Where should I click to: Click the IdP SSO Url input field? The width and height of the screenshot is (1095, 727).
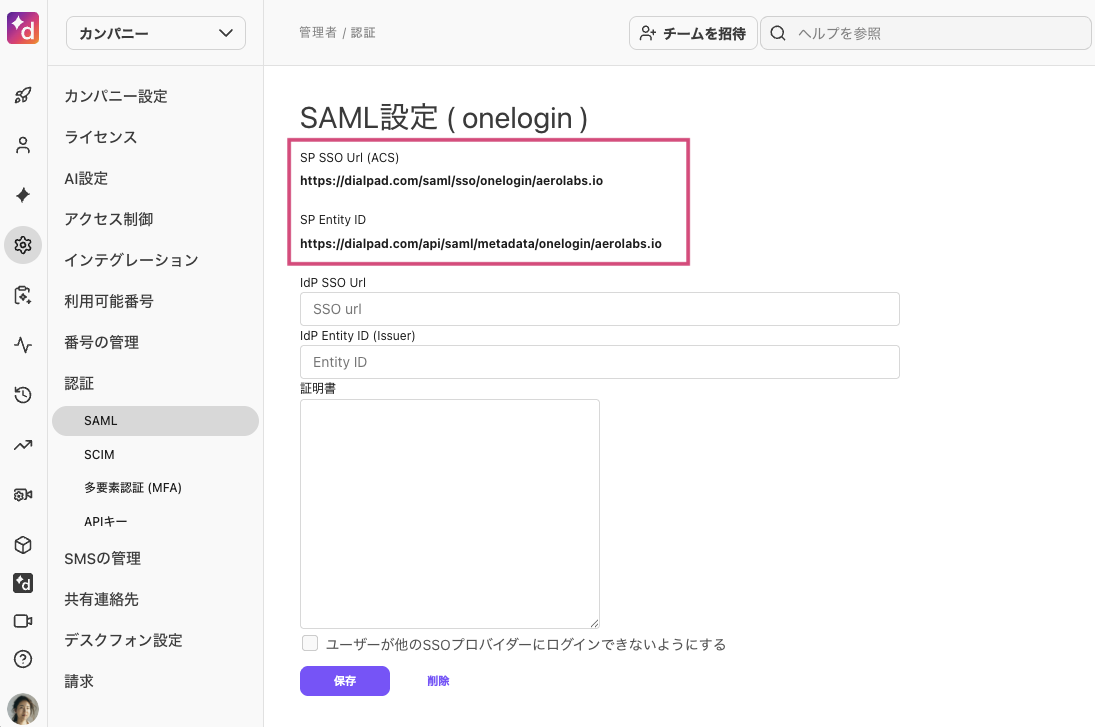tap(600, 309)
